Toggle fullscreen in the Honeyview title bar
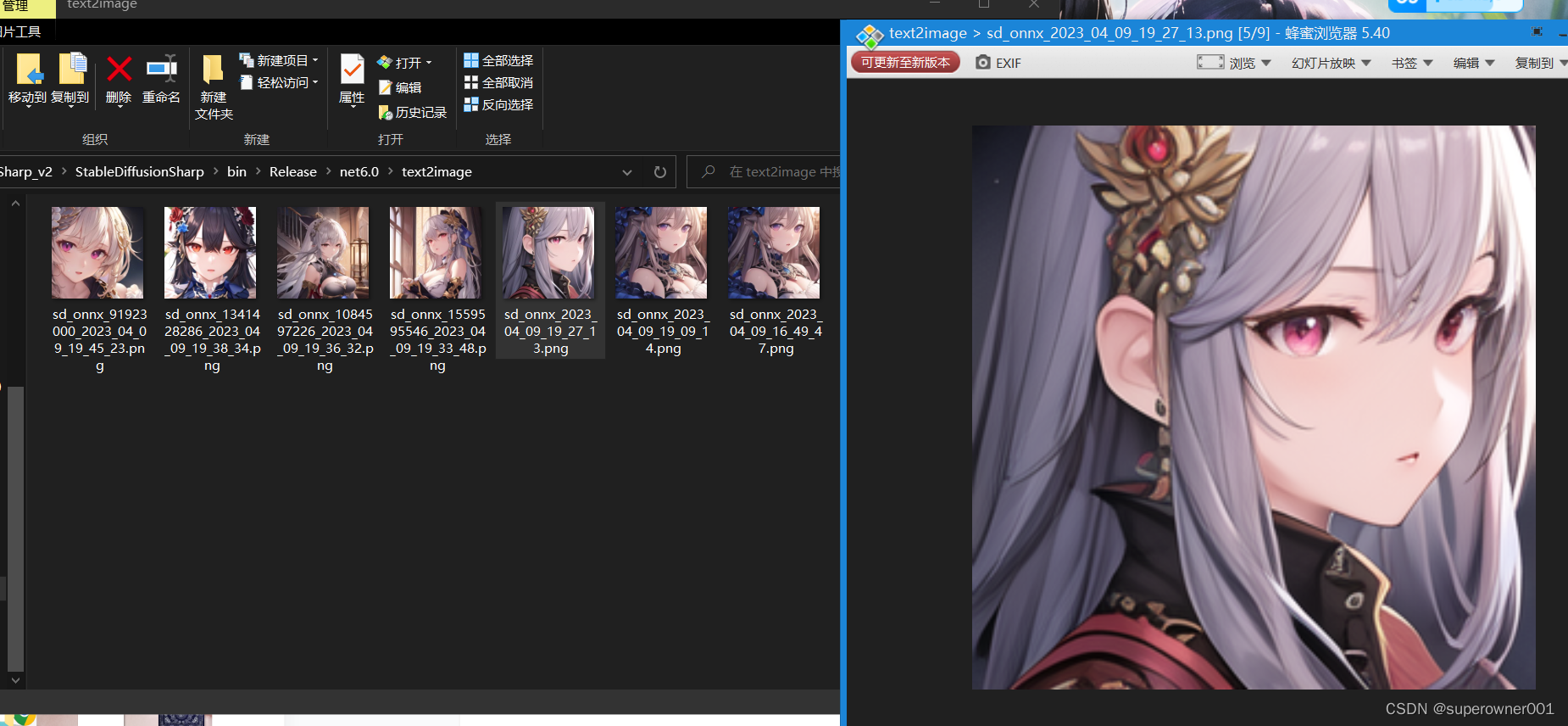Viewport: 1568px width, 726px height. pos(1537,32)
